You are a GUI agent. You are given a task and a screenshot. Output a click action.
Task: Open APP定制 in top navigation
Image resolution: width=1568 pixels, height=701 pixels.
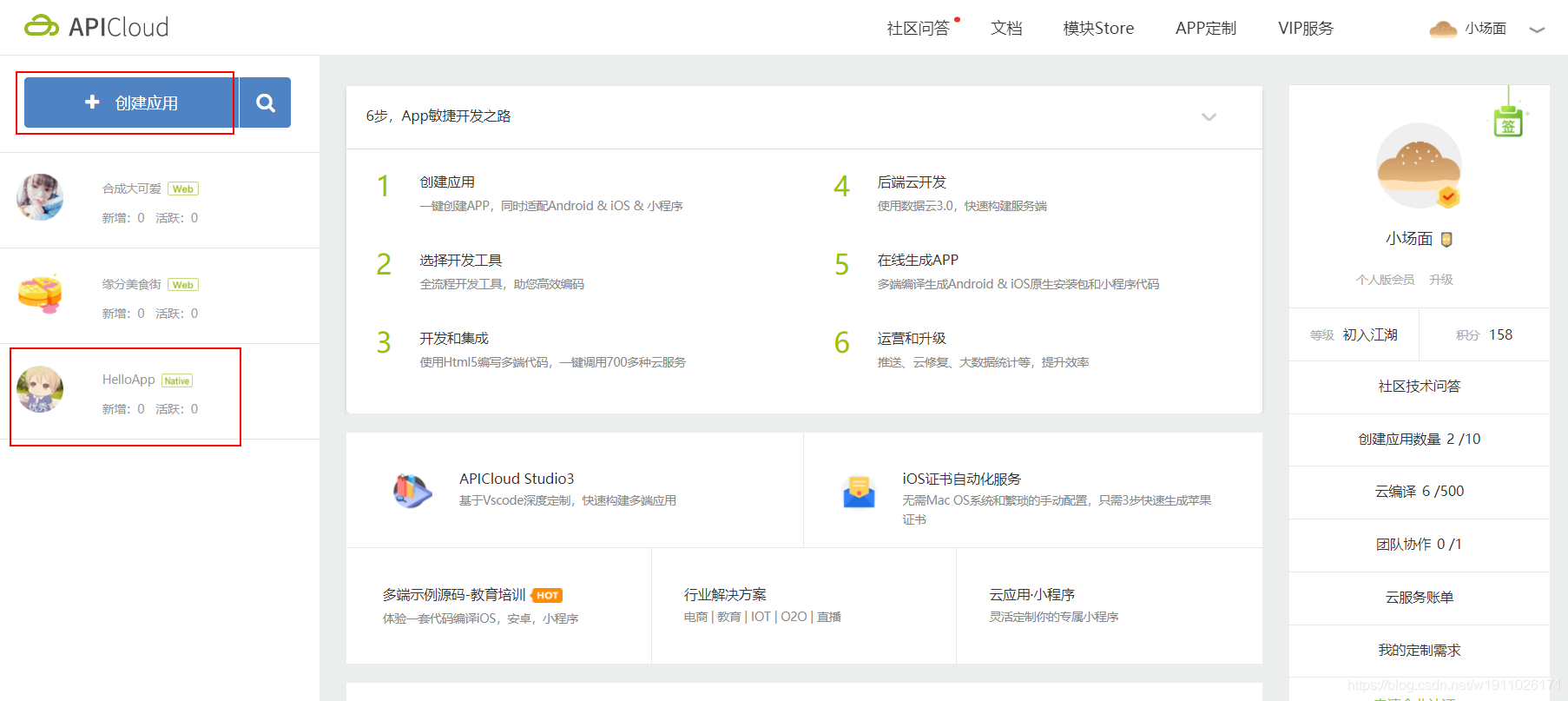click(1206, 28)
